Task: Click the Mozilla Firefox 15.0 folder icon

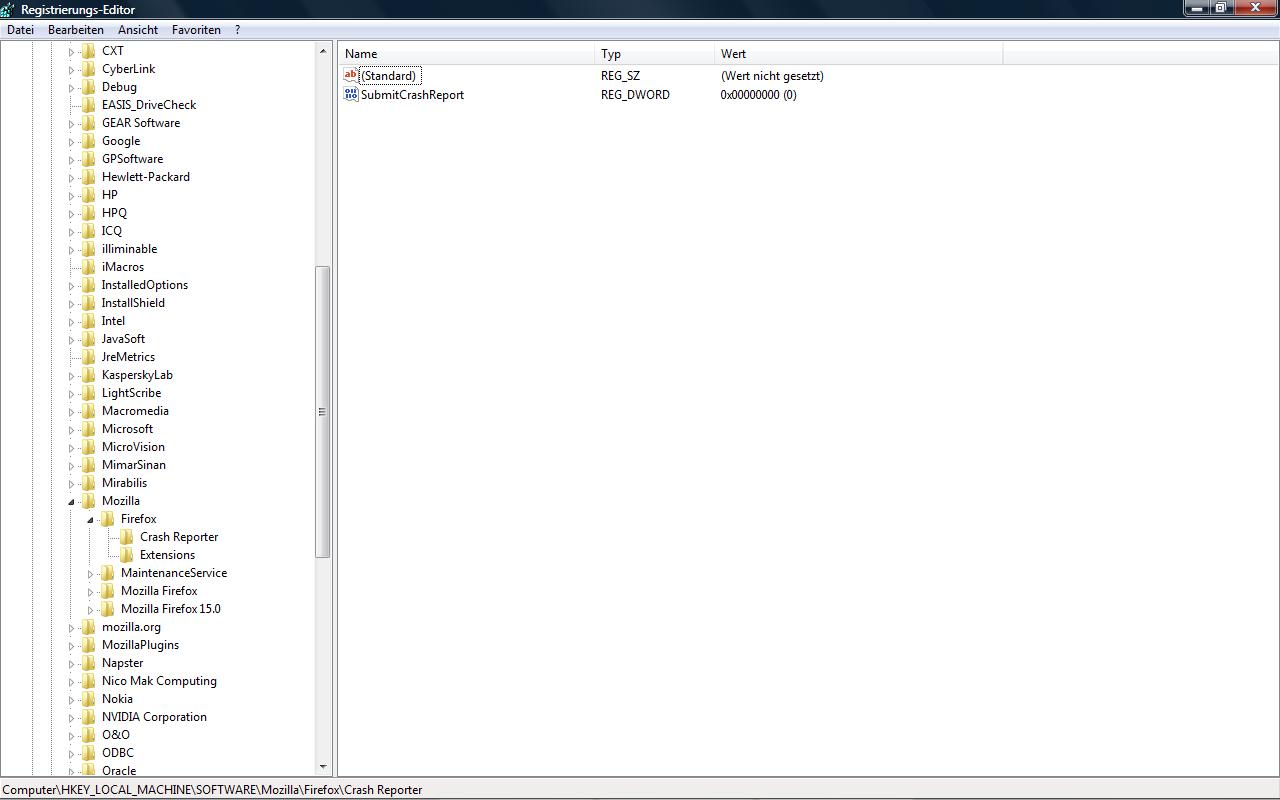Action: [108, 609]
